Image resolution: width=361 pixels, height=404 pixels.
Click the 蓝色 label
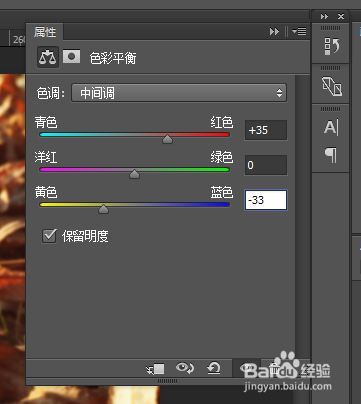222,192
